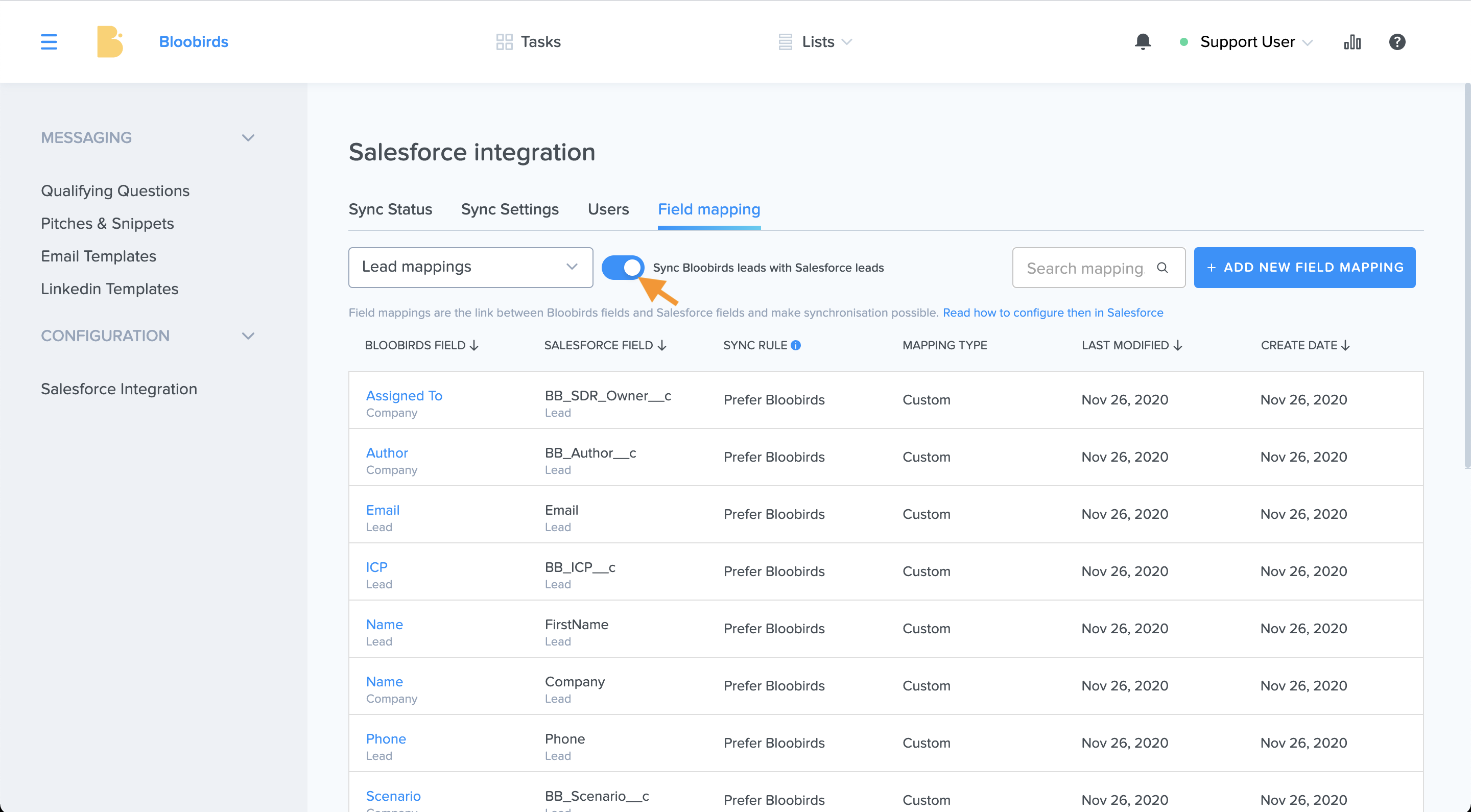This screenshot has width=1471, height=812.
Task: Click BB_SDR_Owner__c Salesforce field cell
Action: click(x=608, y=396)
